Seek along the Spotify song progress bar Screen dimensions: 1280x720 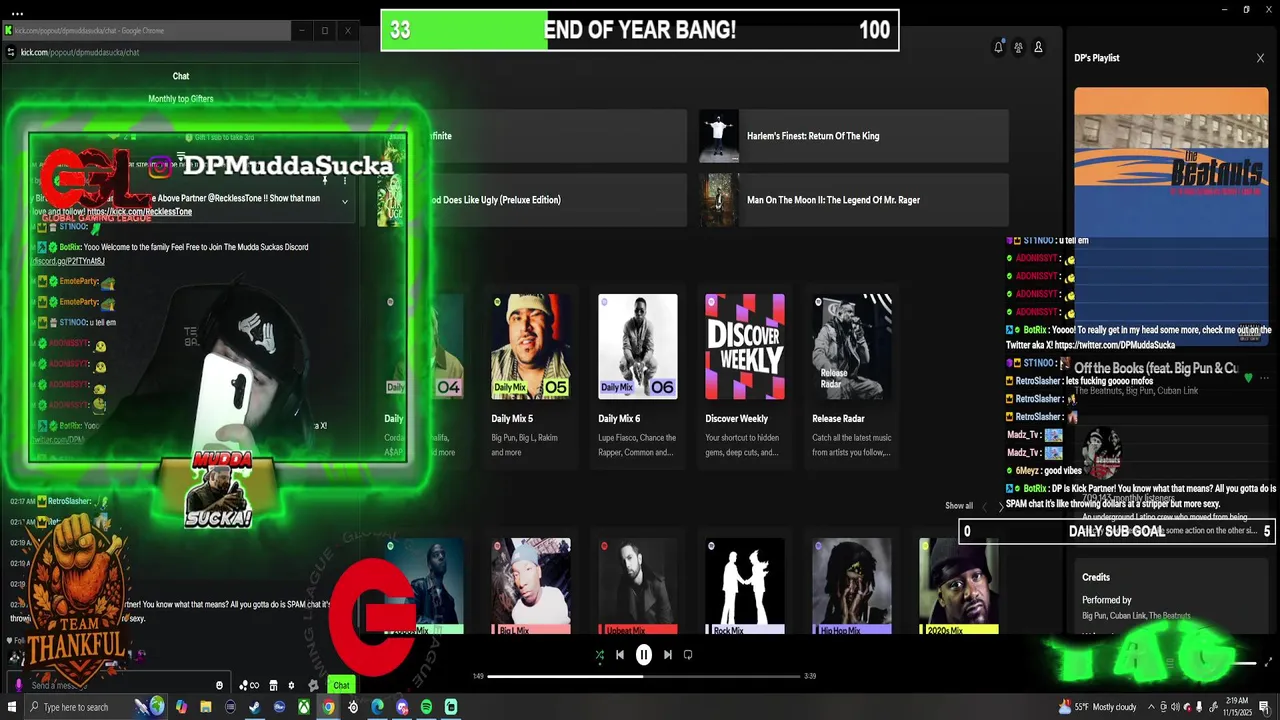tap(644, 676)
